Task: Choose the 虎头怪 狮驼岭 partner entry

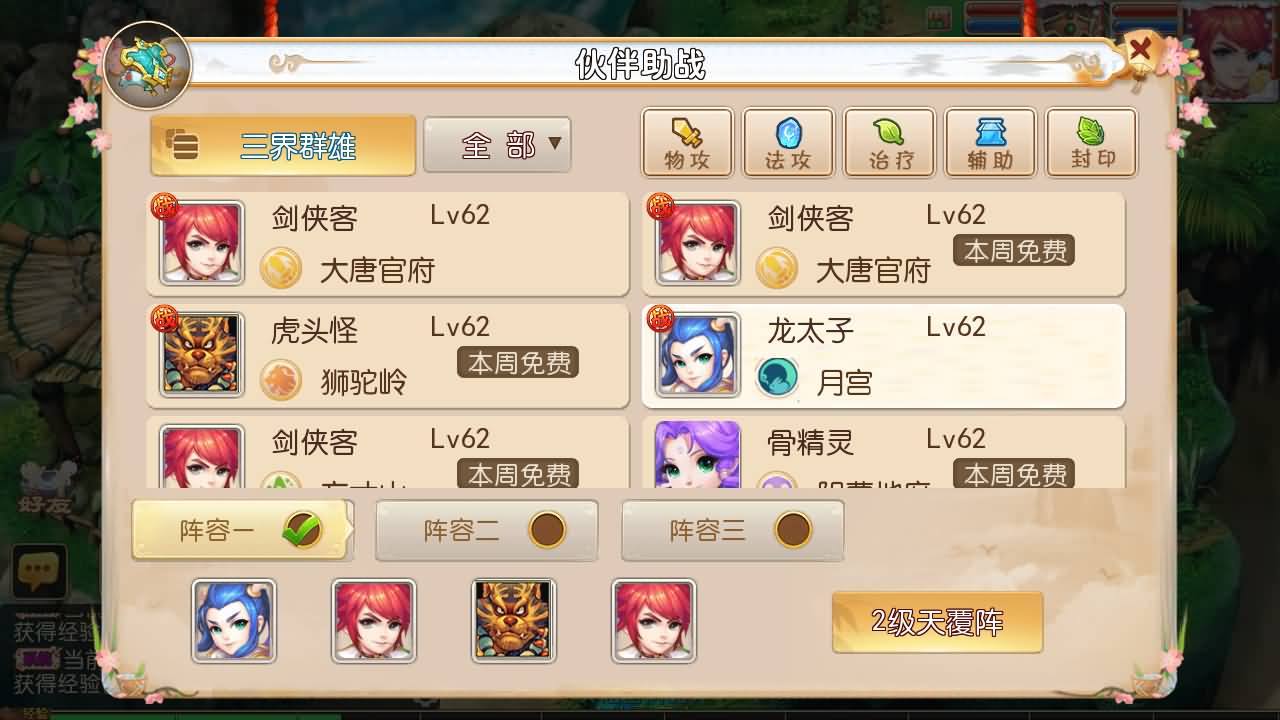Action: coord(388,356)
